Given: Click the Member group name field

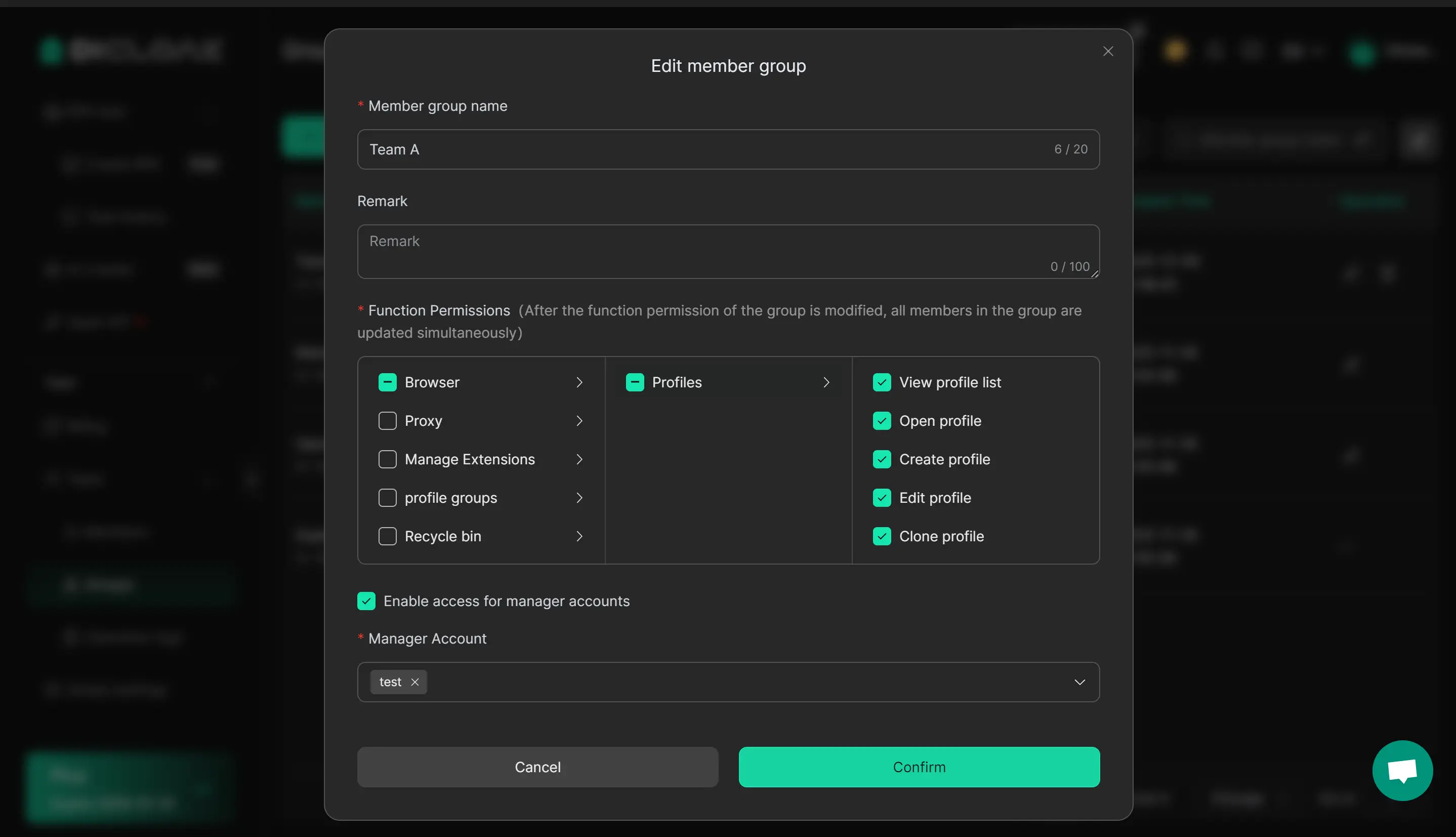Looking at the screenshot, I should click(706, 149).
